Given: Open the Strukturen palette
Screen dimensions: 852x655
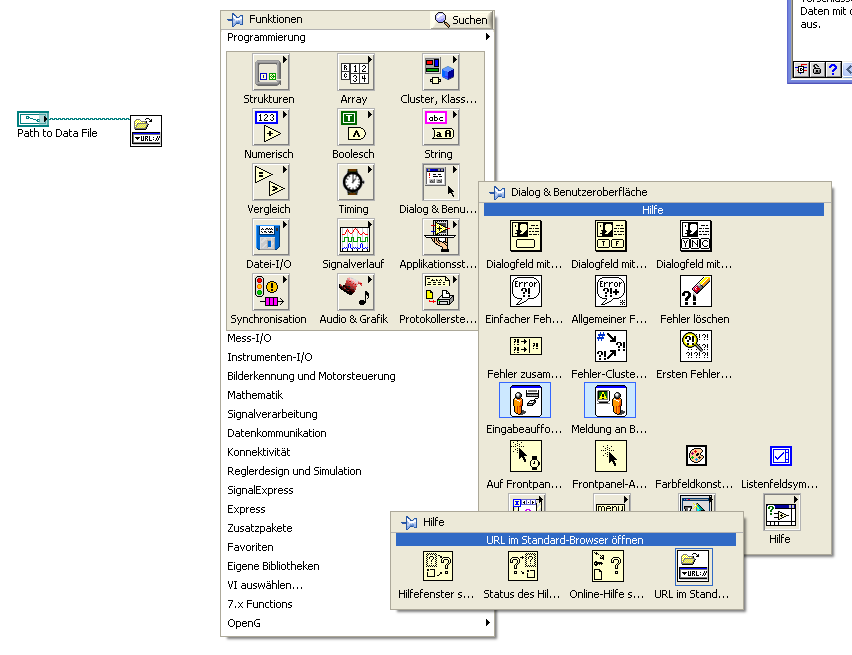Looking at the screenshot, I should click(270, 72).
